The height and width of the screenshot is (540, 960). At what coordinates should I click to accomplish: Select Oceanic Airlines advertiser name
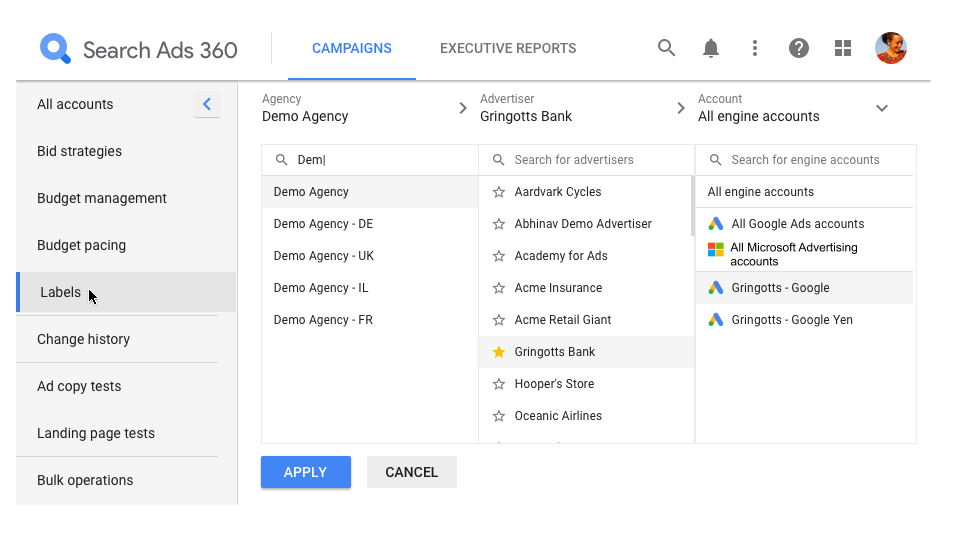[558, 416]
